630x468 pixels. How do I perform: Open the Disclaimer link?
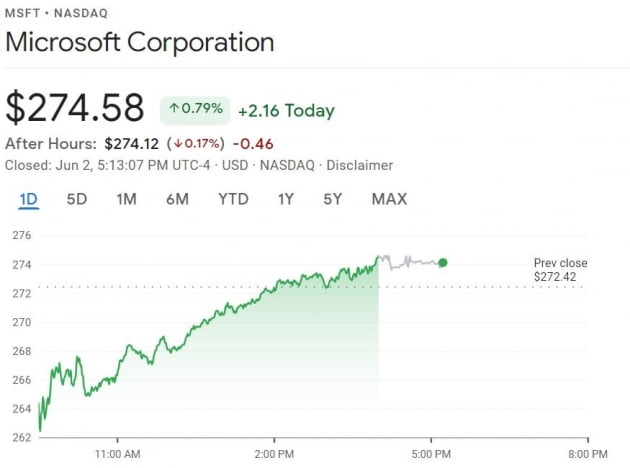click(362, 165)
